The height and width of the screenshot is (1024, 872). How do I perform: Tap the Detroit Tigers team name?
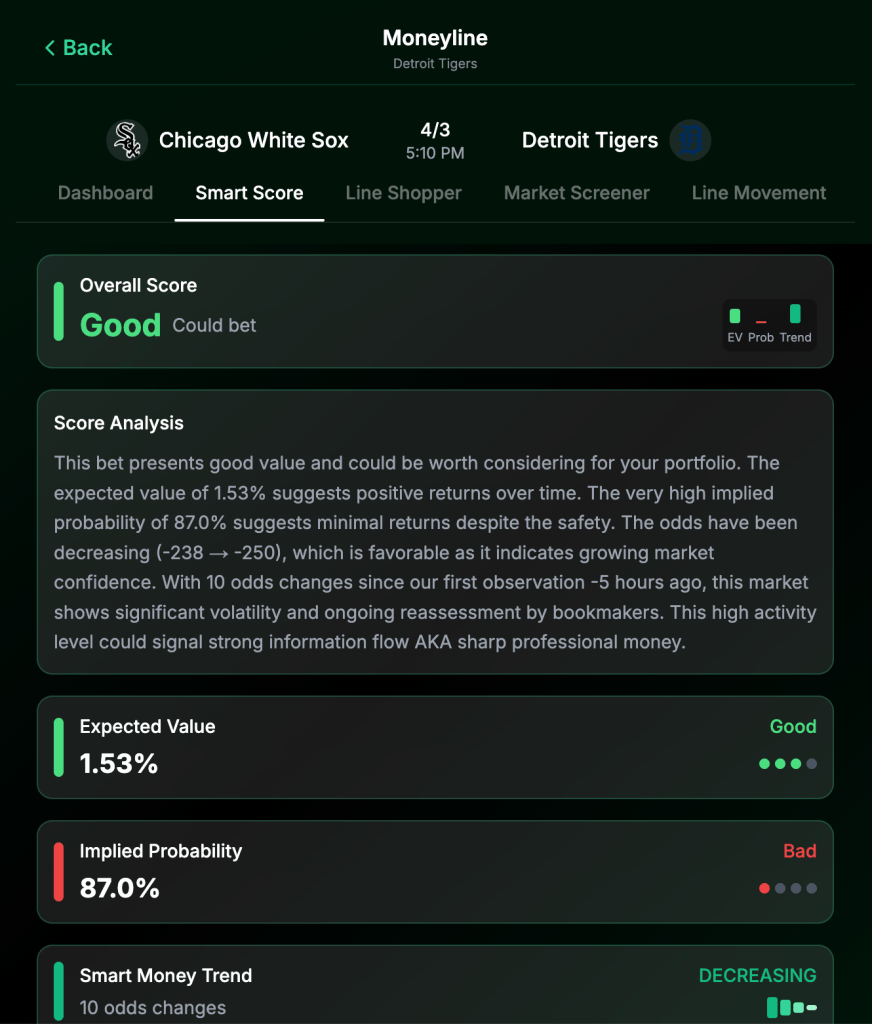coord(590,141)
